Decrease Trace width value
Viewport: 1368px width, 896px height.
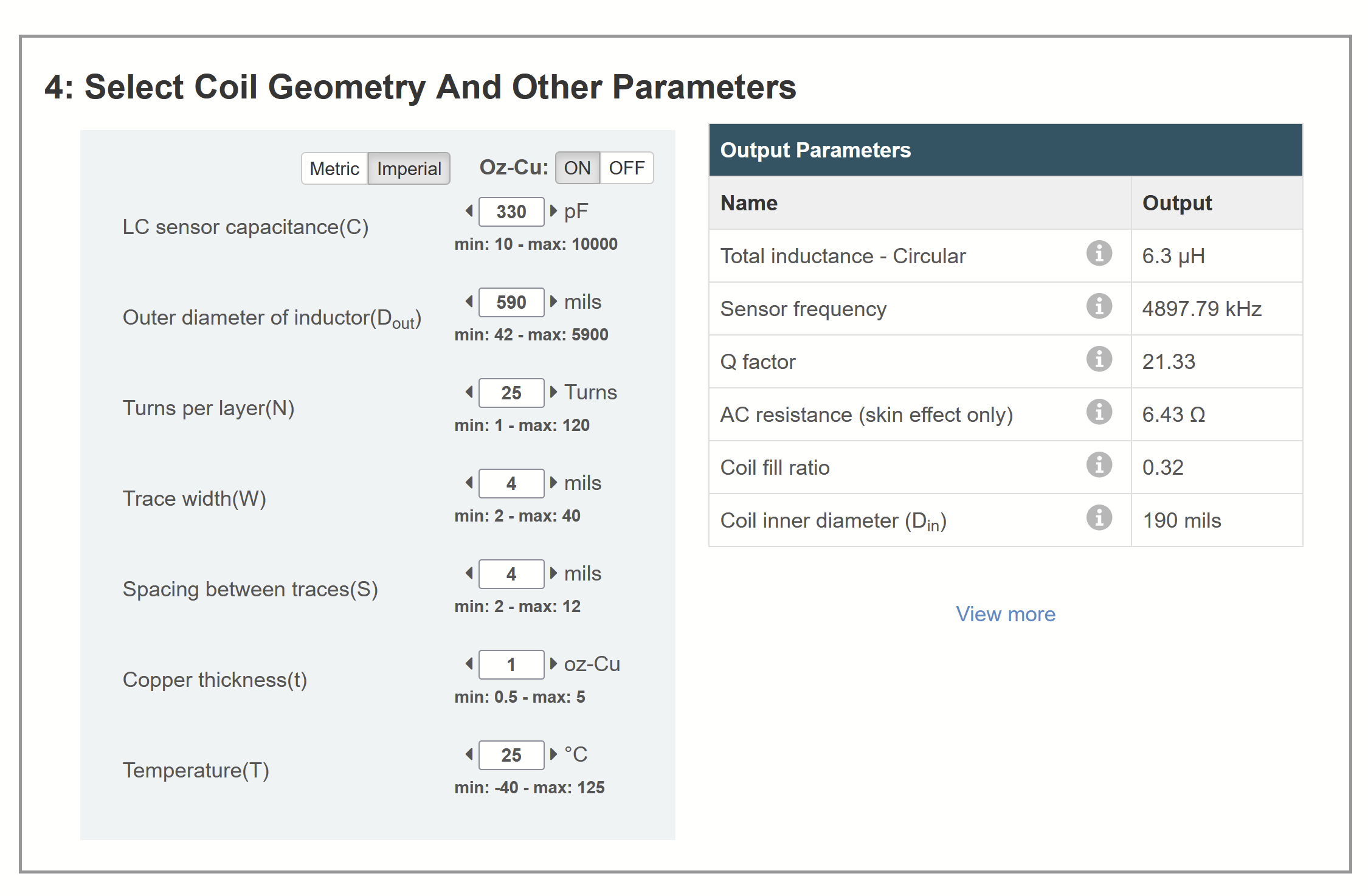coord(469,483)
